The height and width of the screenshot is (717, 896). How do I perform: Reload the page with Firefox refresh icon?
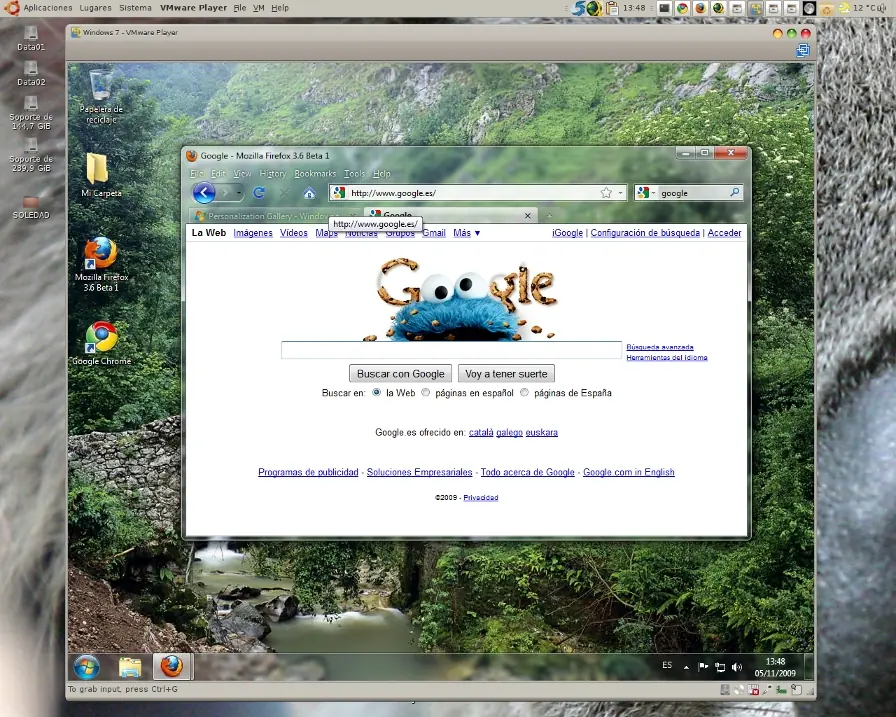pyautogui.click(x=259, y=193)
